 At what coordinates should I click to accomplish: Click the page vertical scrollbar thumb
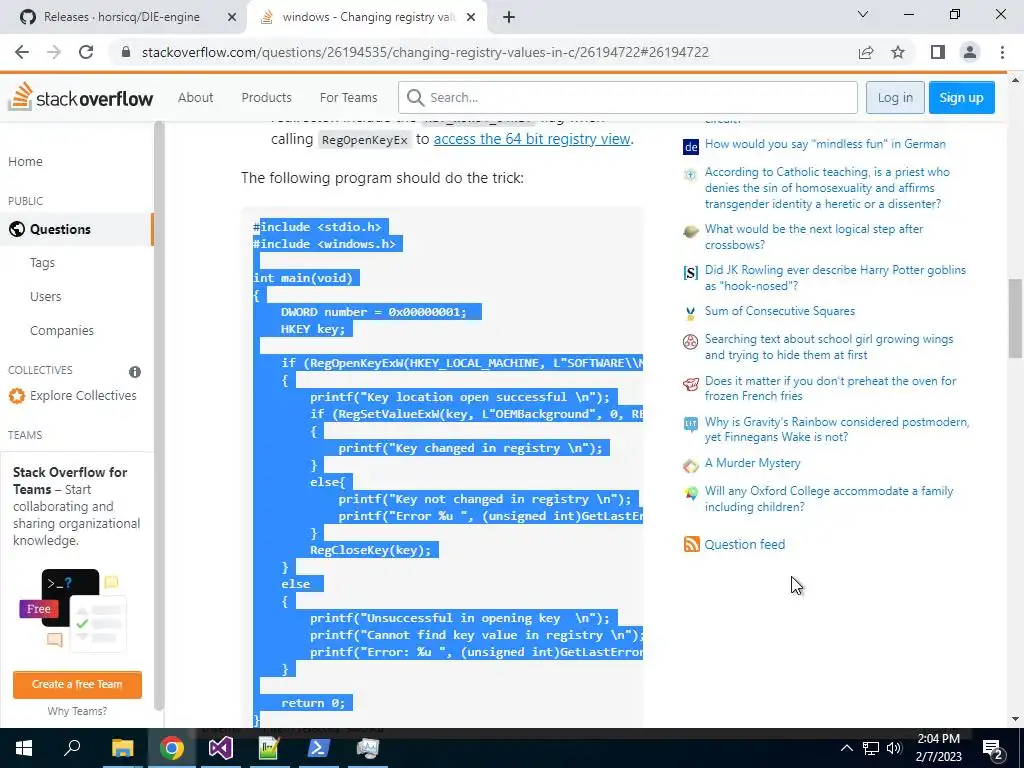(1014, 318)
